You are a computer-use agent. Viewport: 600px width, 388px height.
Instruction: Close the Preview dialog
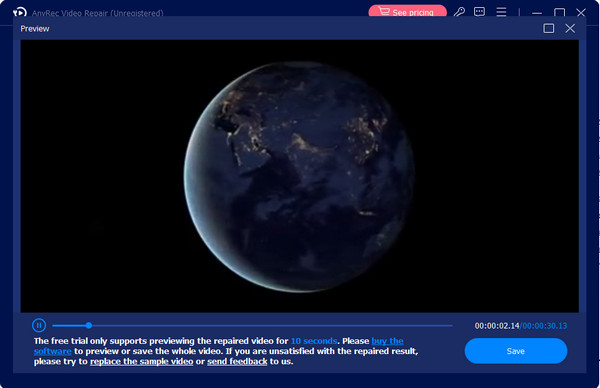coord(570,28)
